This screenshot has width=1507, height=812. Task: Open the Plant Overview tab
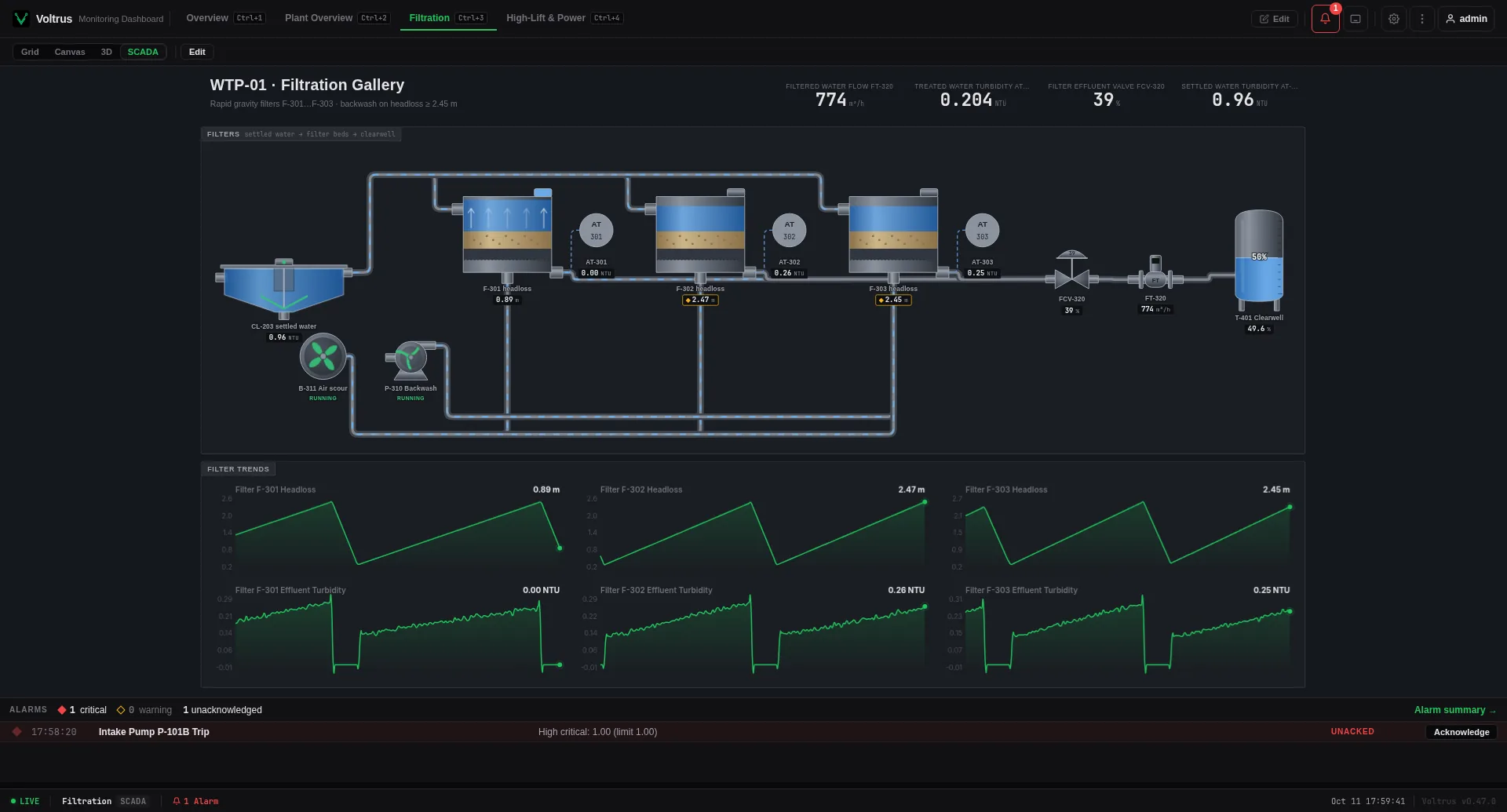click(x=337, y=18)
